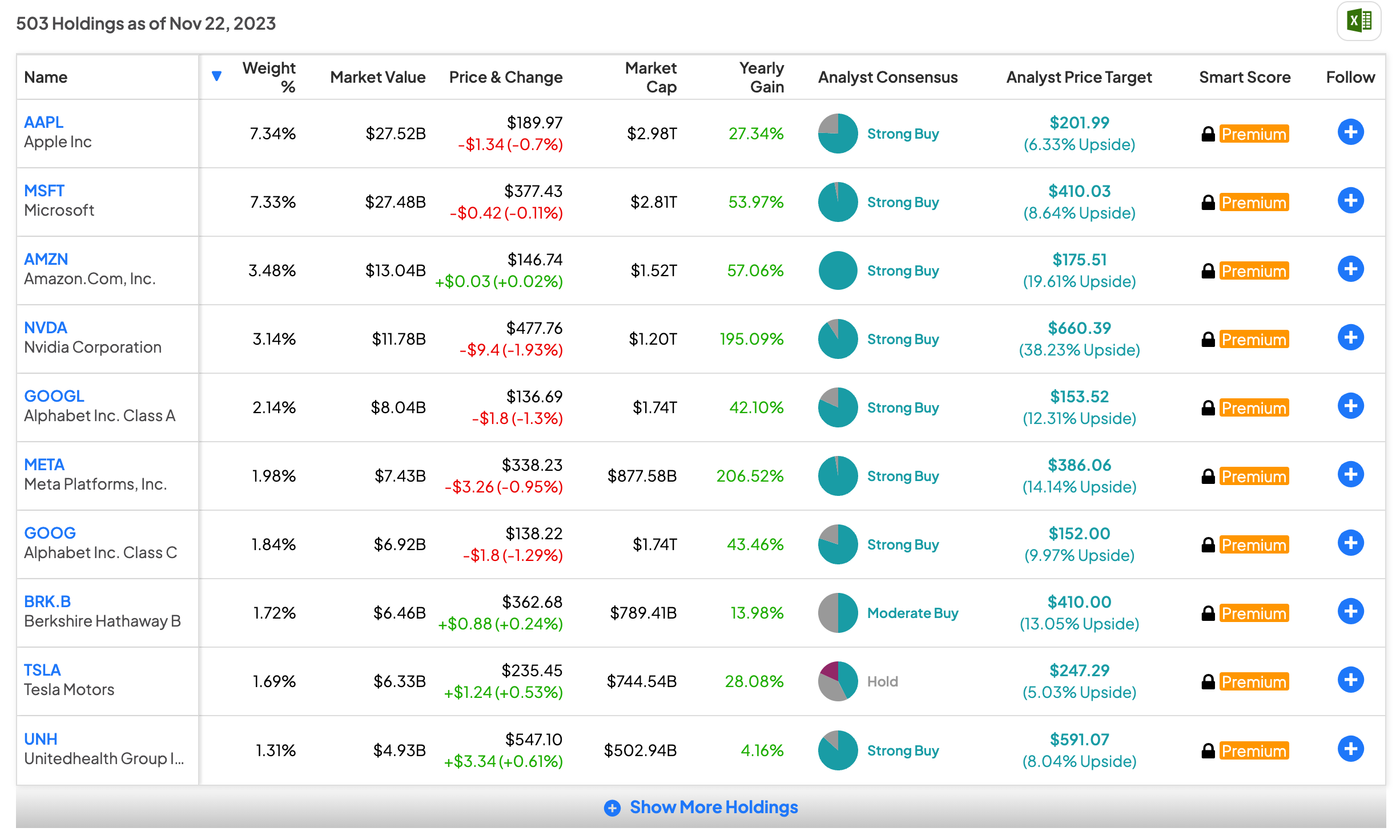Follow NVDA with plus icon

coord(1350,338)
